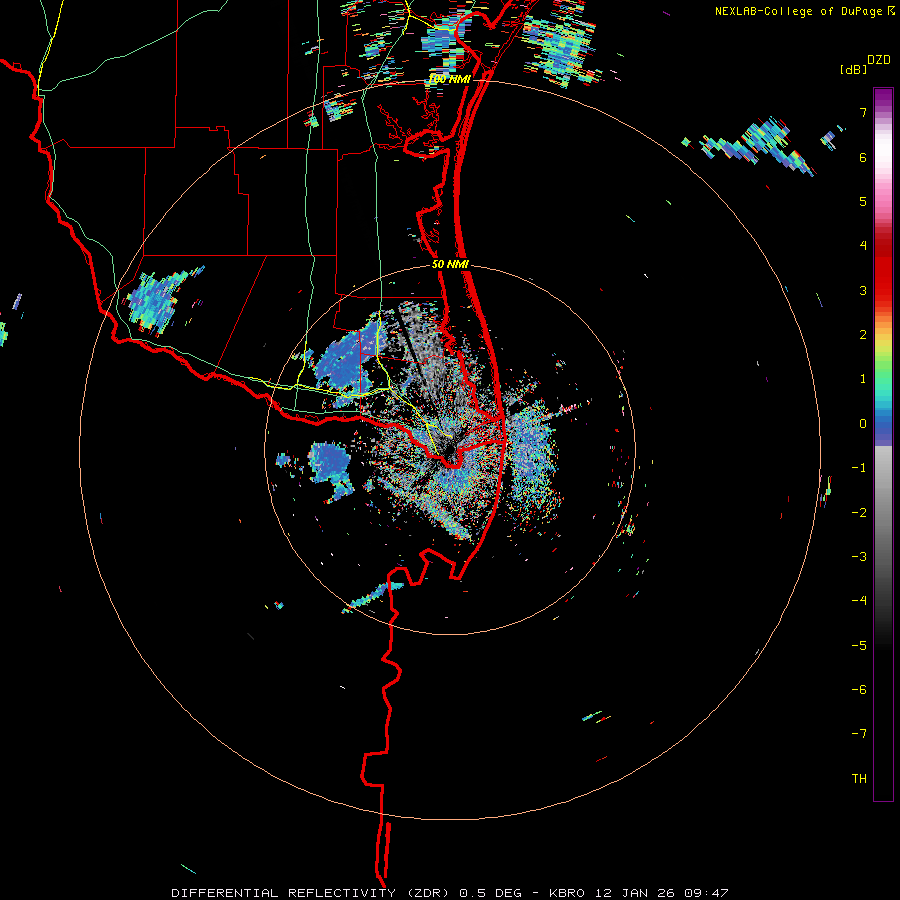Click the 50 NMI range ring label
900x900 pixels.
(x=450, y=265)
